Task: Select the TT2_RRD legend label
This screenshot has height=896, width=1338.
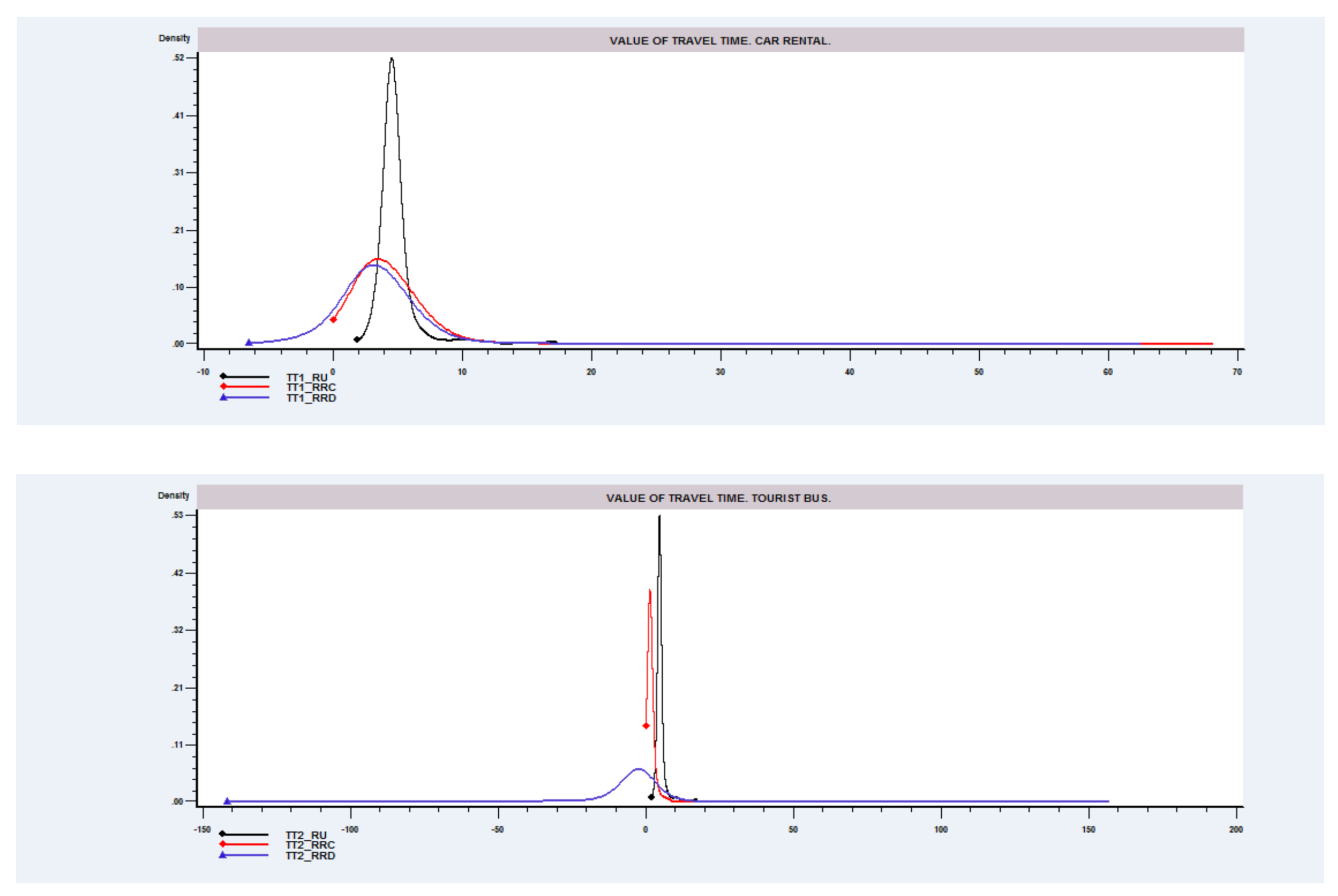Action: click(310, 855)
